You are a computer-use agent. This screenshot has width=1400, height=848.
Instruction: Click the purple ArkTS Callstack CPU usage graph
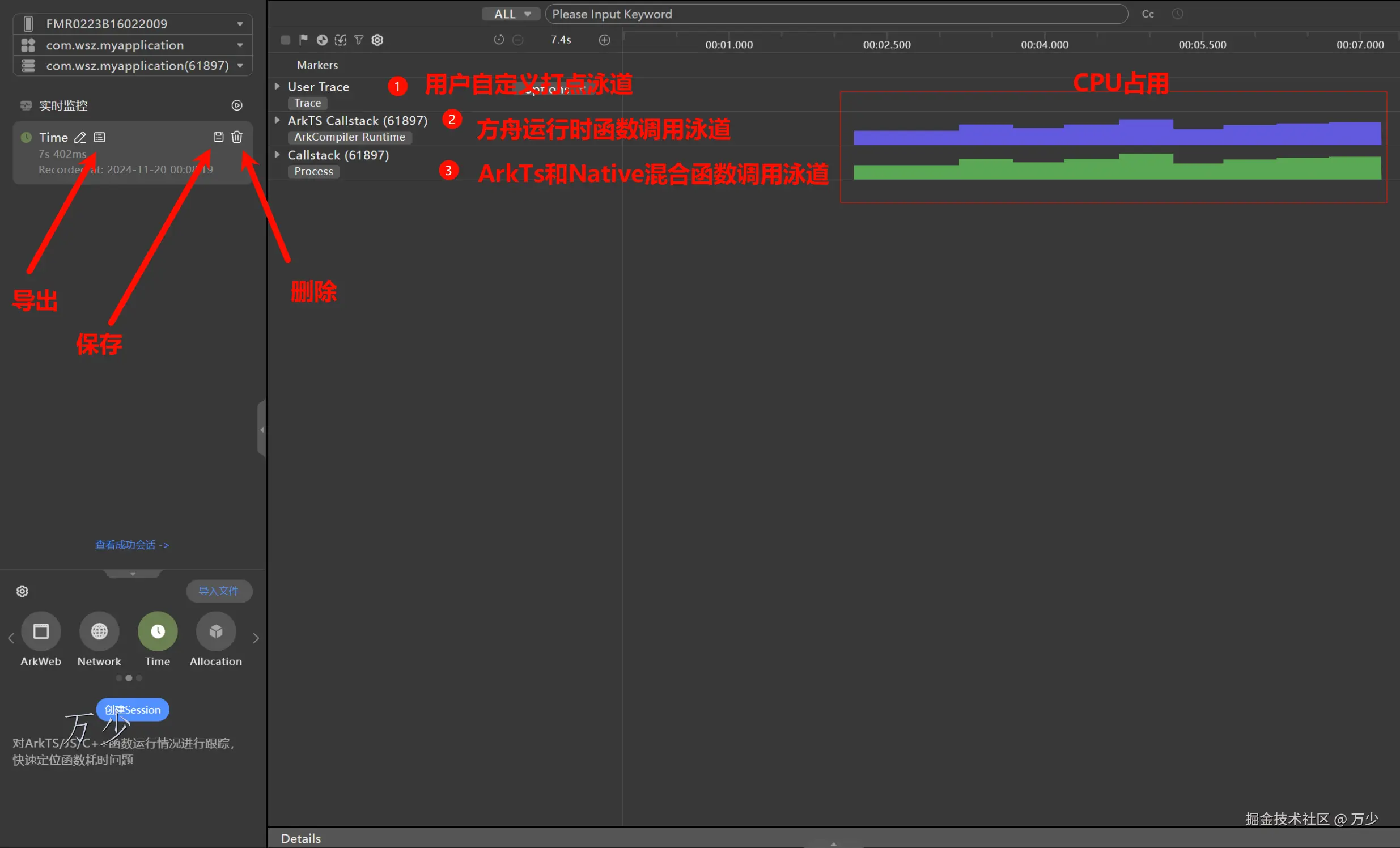pos(1117,135)
